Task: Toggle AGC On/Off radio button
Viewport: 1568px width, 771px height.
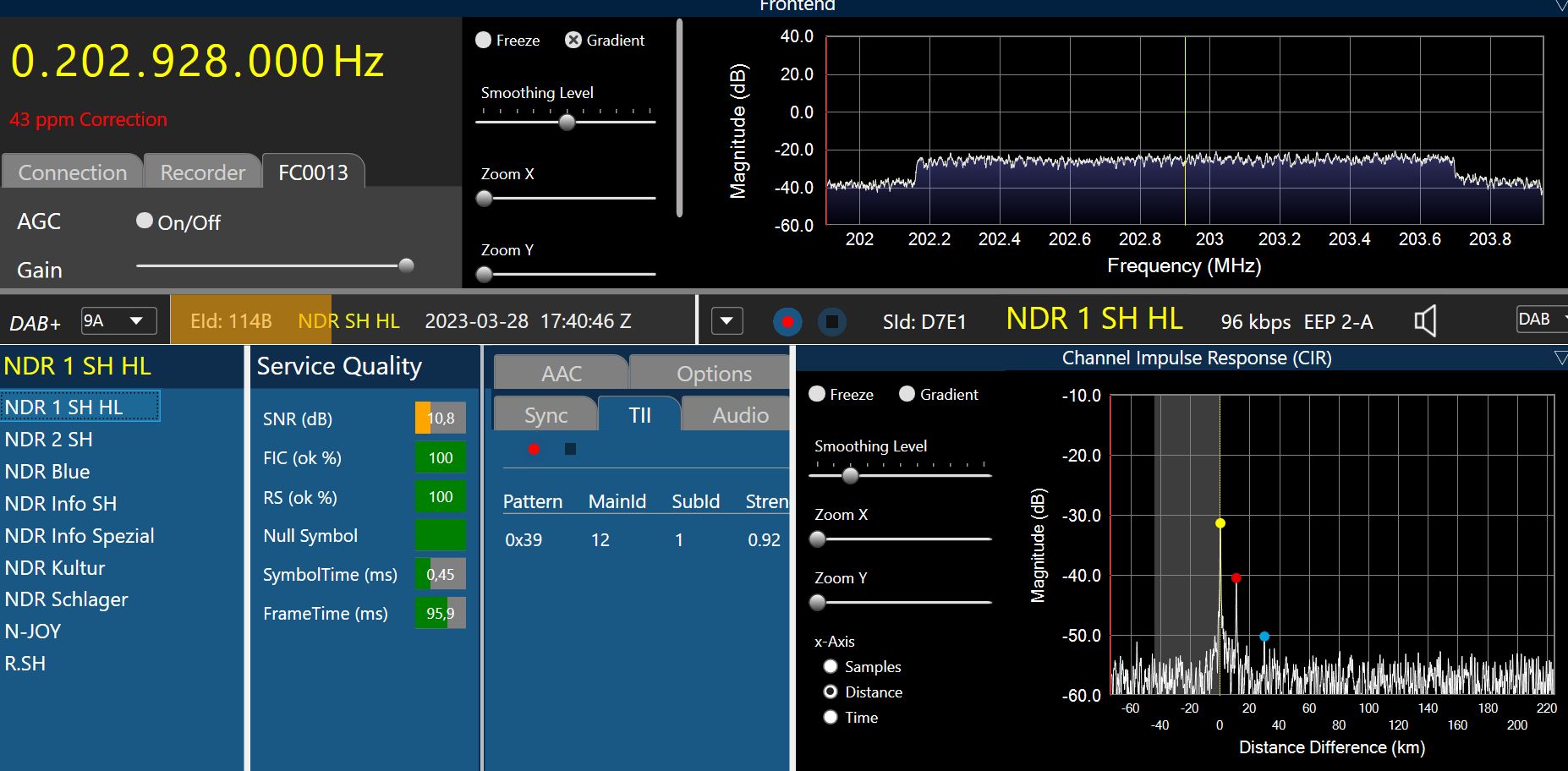Action: [x=145, y=221]
